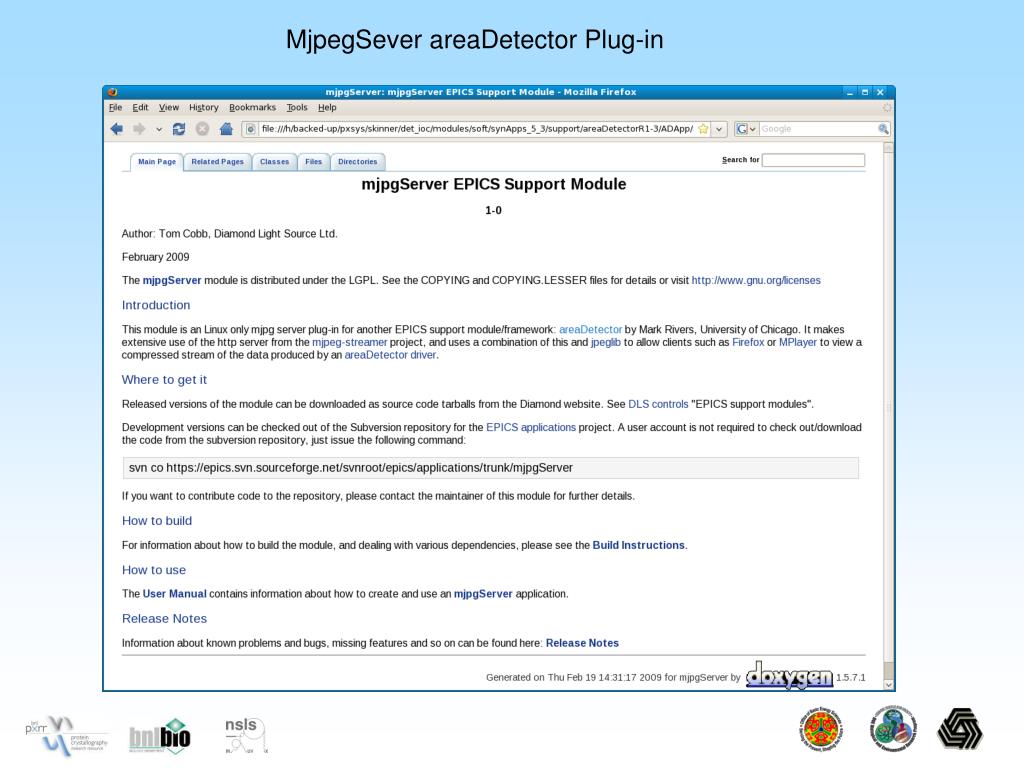Image resolution: width=1024 pixels, height=768 pixels.
Task: Open the DLS controls link
Action: point(658,404)
